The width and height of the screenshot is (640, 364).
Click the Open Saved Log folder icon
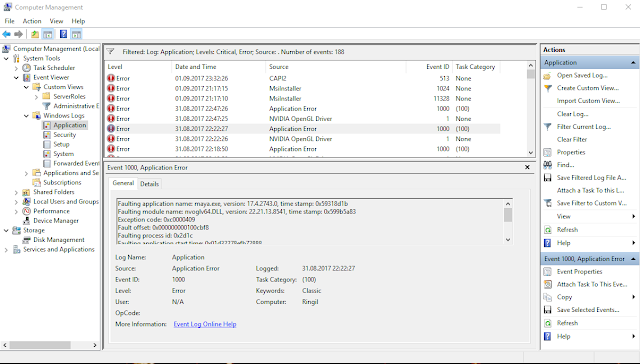[x=548, y=76]
